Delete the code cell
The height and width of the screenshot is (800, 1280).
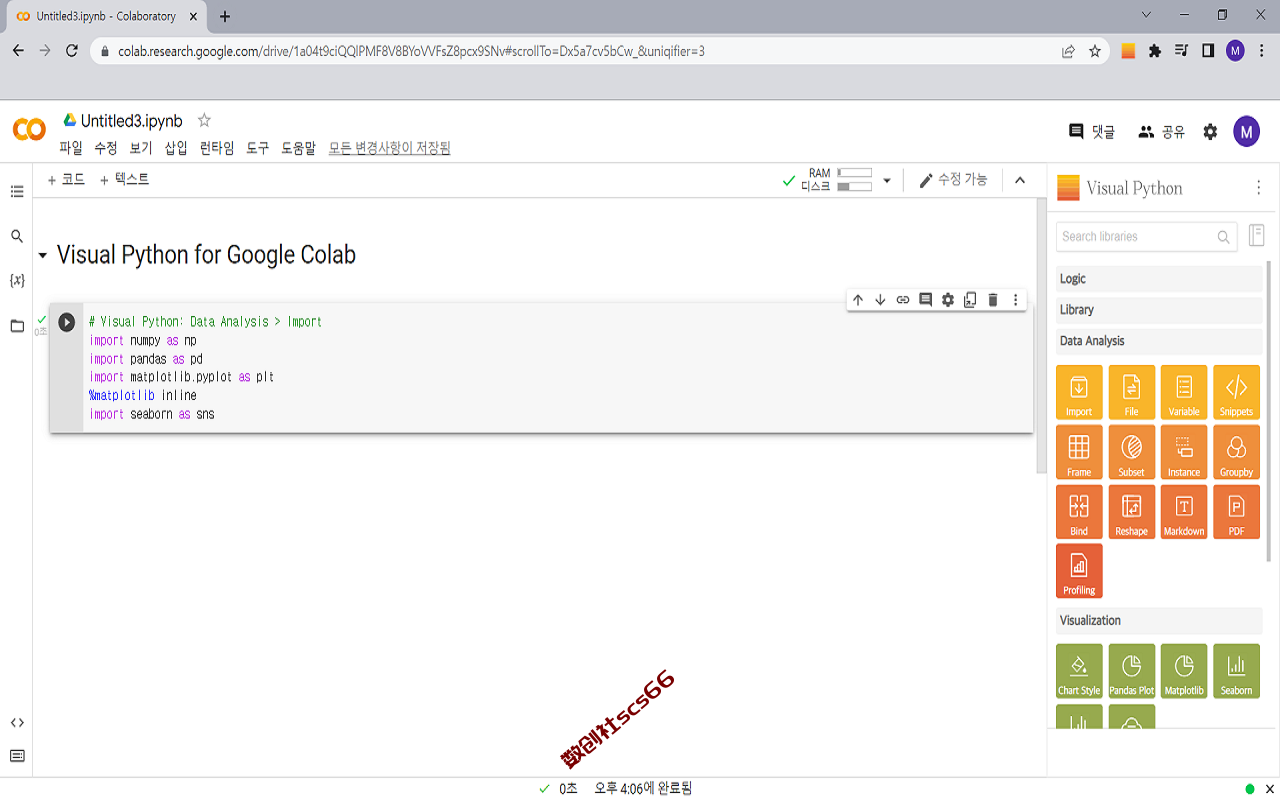click(x=993, y=300)
